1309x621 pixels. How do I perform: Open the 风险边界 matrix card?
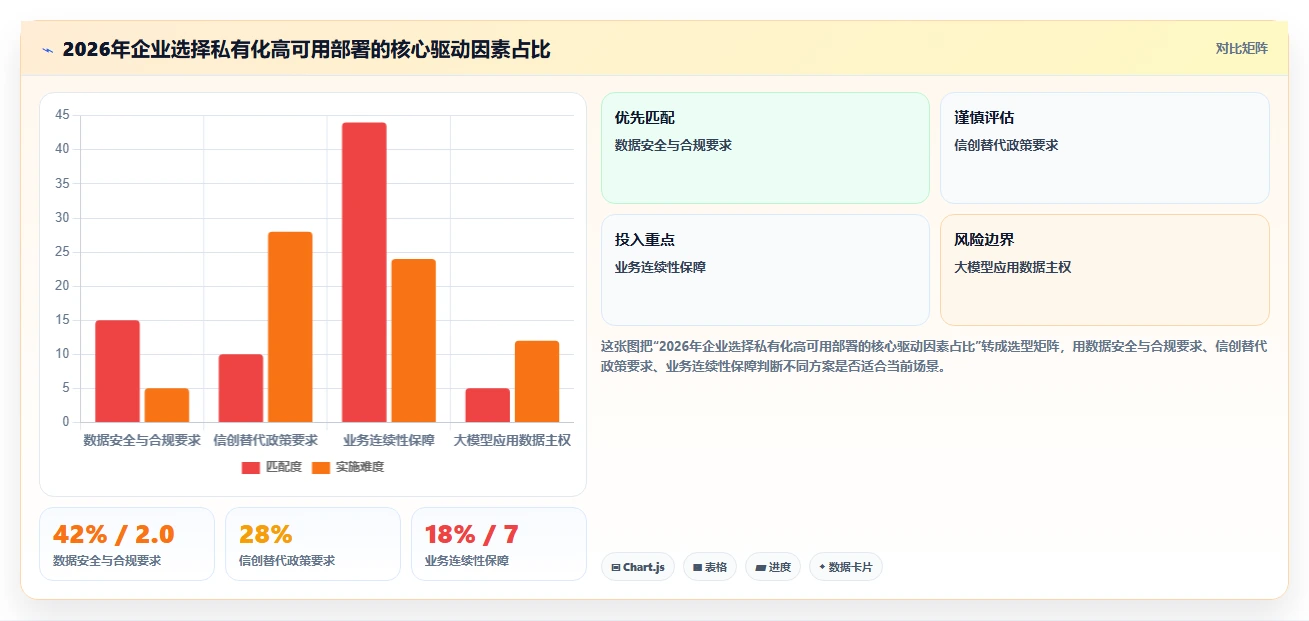coord(1105,270)
